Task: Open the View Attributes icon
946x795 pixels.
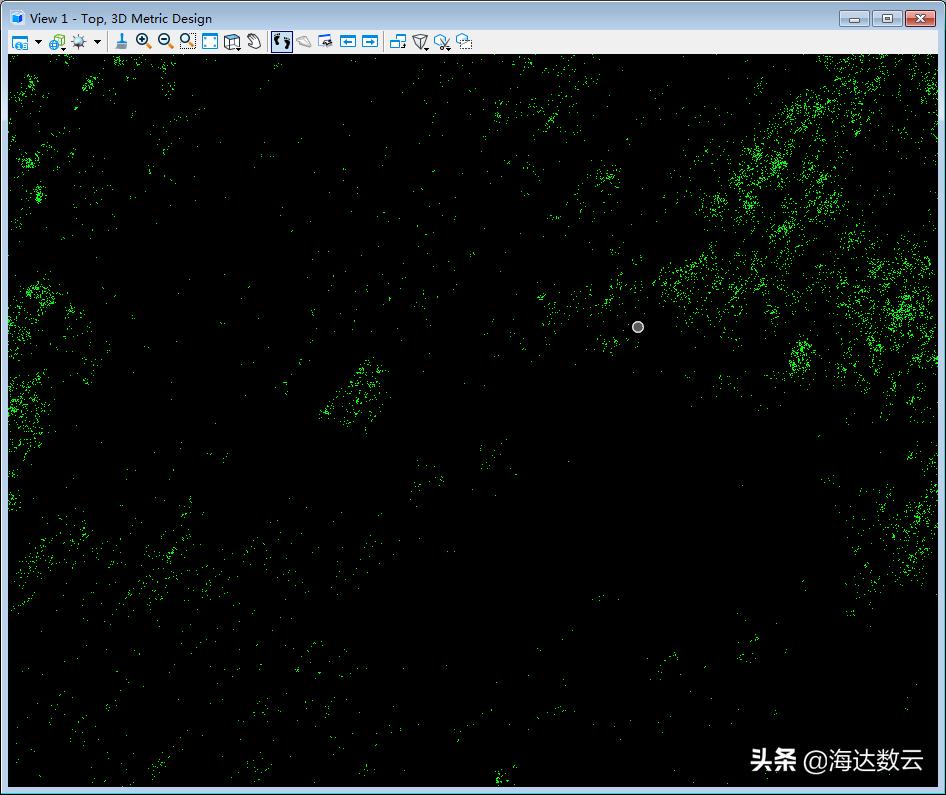Action: 20,42
